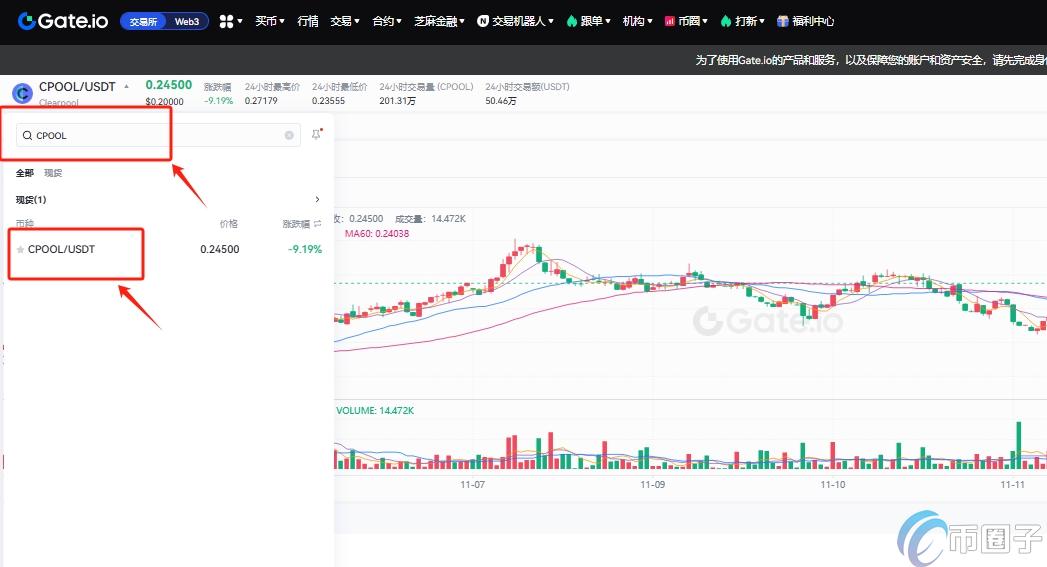Open the 买币 dropdown menu
1047x567 pixels.
(x=270, y=21)
